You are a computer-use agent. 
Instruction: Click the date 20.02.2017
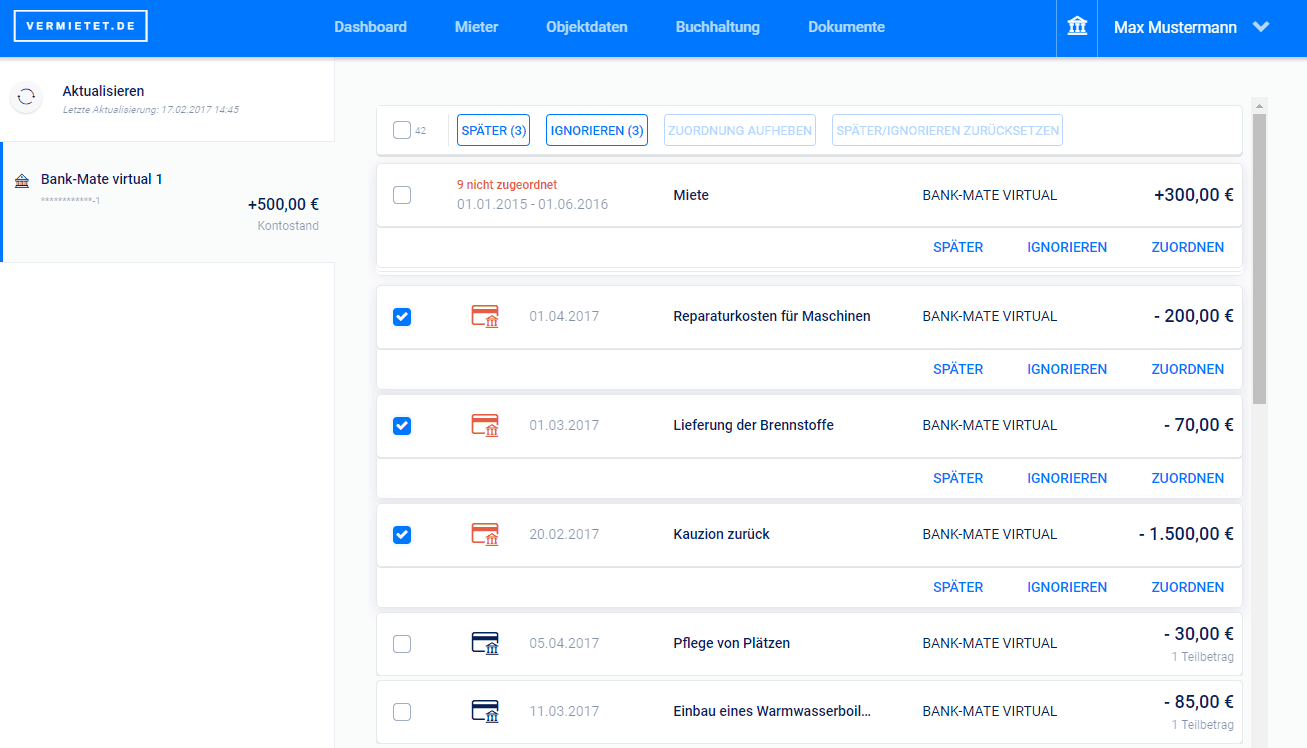click(x=564, y=534)
